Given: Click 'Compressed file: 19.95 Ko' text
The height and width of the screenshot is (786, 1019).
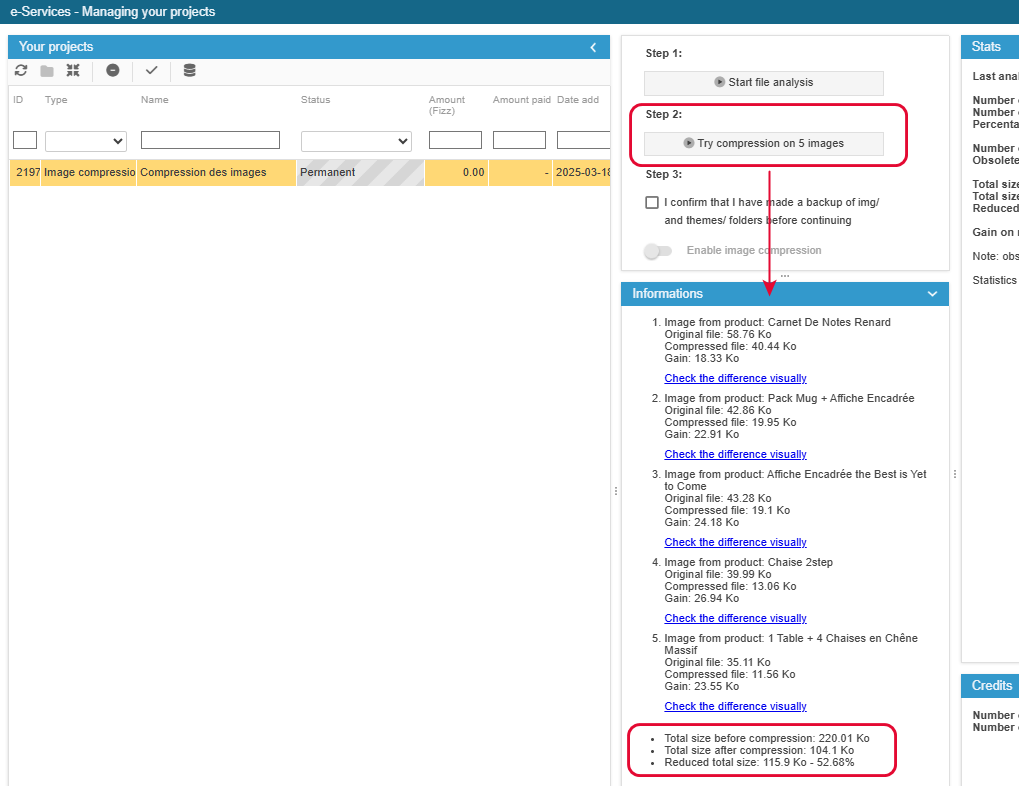Looking at the screenshot, I should pyautogui.click(x=730, y=423).
